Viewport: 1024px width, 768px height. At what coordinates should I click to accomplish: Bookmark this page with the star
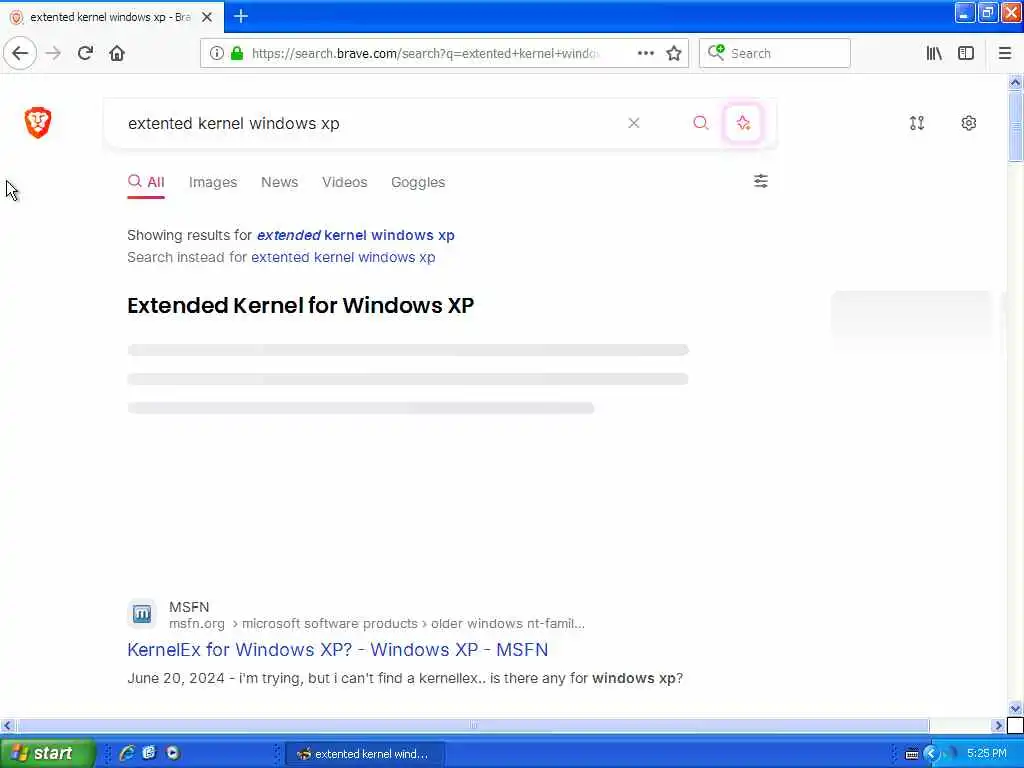pos(674,53)
